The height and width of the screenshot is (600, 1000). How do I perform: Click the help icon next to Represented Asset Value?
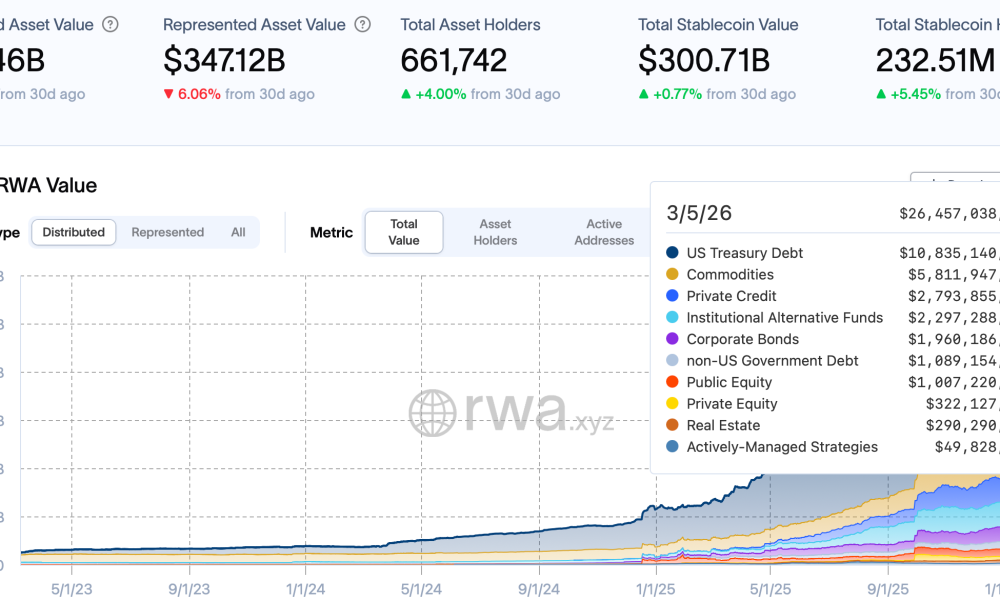[361, 24]
